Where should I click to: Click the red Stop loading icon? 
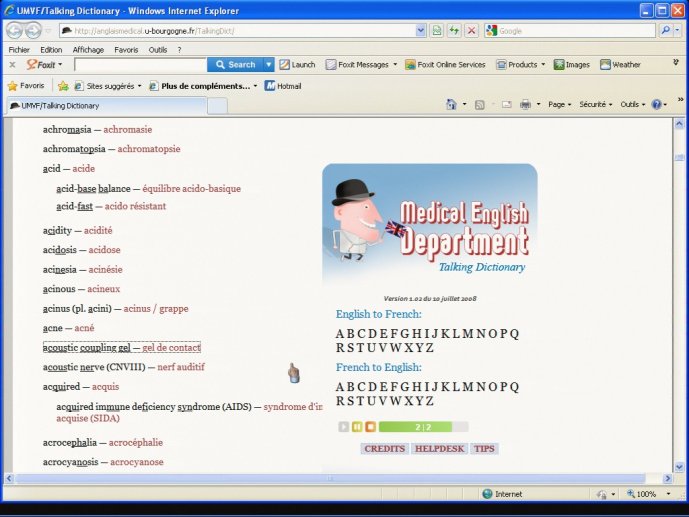(x=471, y=31)
